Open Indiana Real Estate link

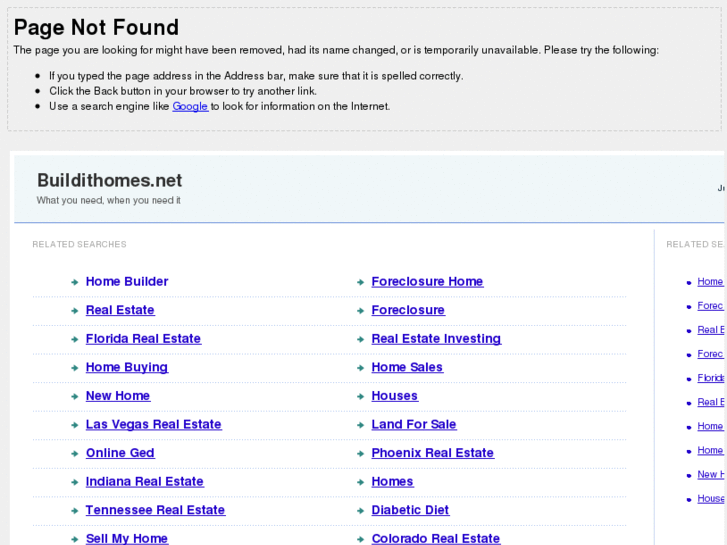pyautogui.click(x=144, y=481)
